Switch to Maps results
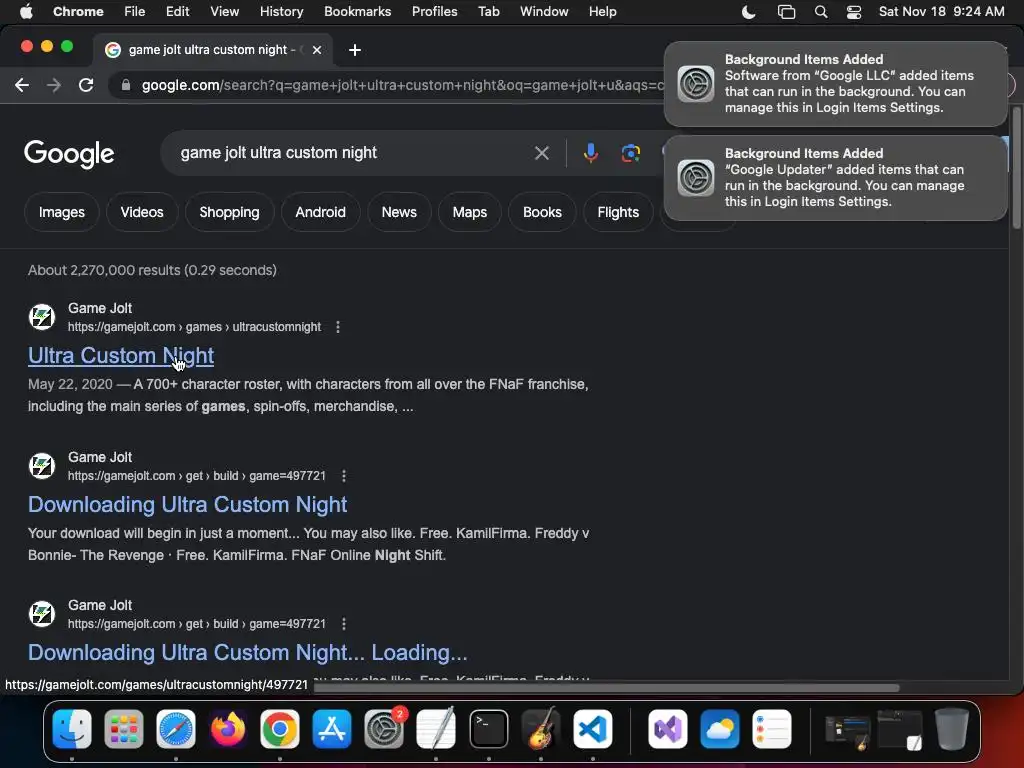The width and height of the screenshot is (1024, 768). (x=470, y=212)
